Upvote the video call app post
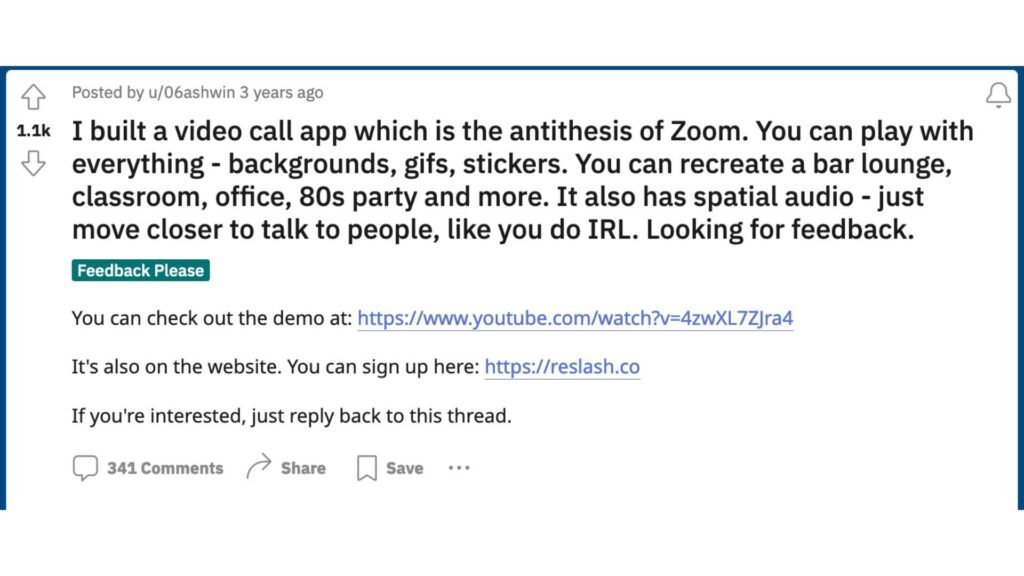1024x576 pixels. [x=34, y=97]
